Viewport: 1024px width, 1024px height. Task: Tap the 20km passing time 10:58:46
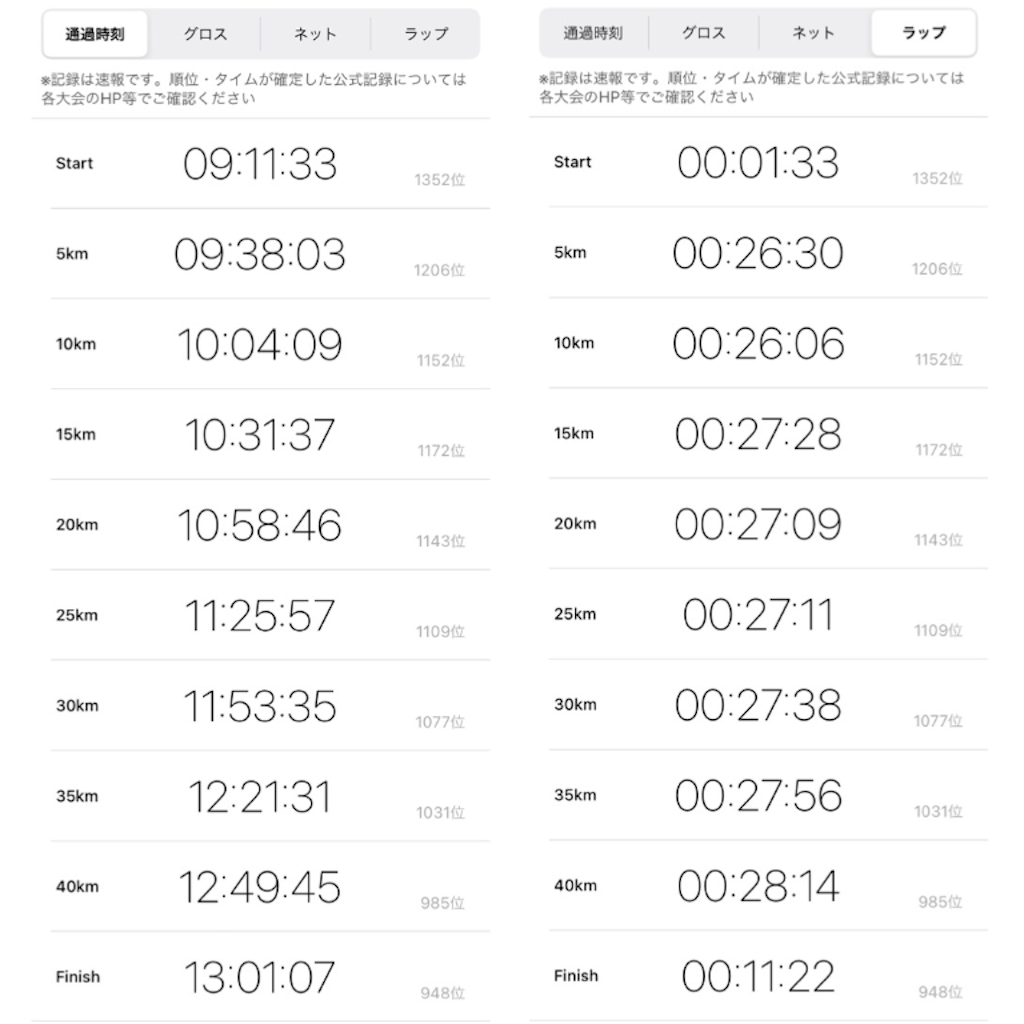[x=259, y=525]
